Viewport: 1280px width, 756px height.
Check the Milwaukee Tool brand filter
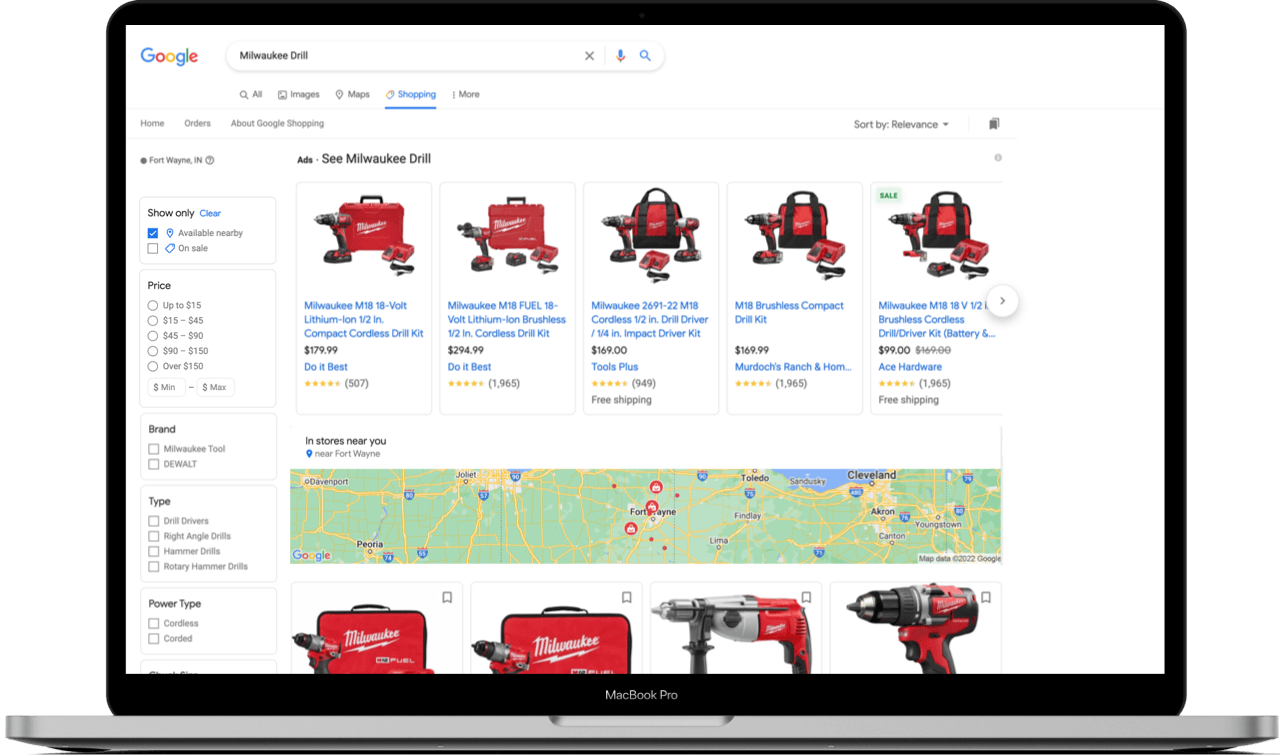(x=153, y=449)
